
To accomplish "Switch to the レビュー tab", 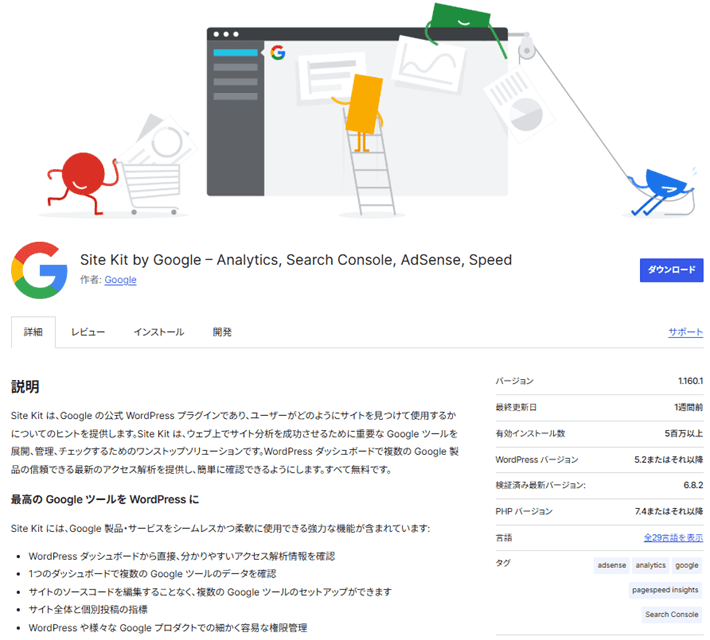I will (x=88, y=332).
